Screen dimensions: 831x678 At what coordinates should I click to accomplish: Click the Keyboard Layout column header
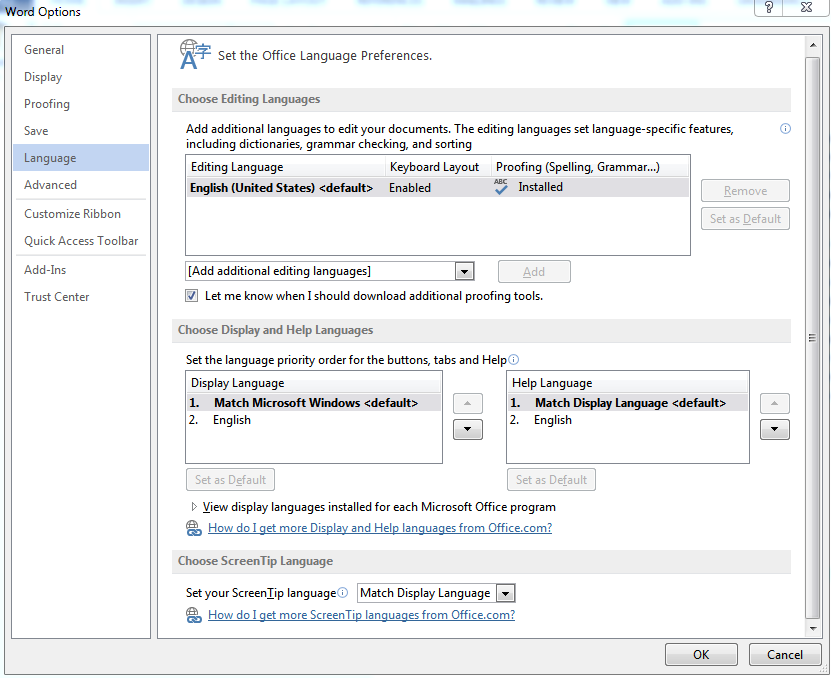pos(439,167)
